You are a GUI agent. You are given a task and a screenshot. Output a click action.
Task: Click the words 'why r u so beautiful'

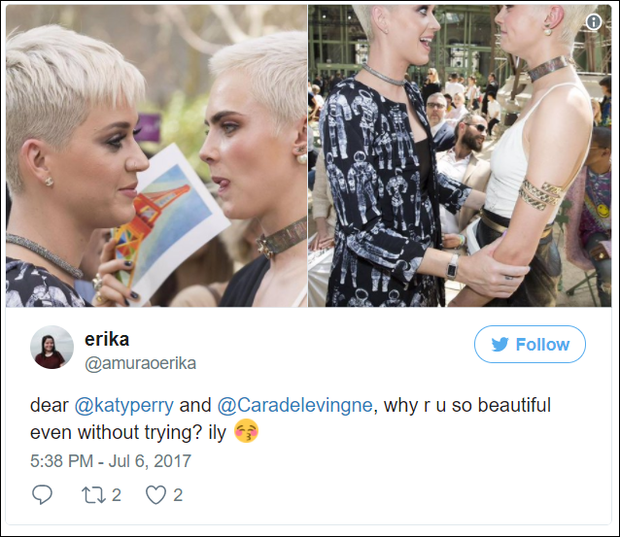(467, 405)
